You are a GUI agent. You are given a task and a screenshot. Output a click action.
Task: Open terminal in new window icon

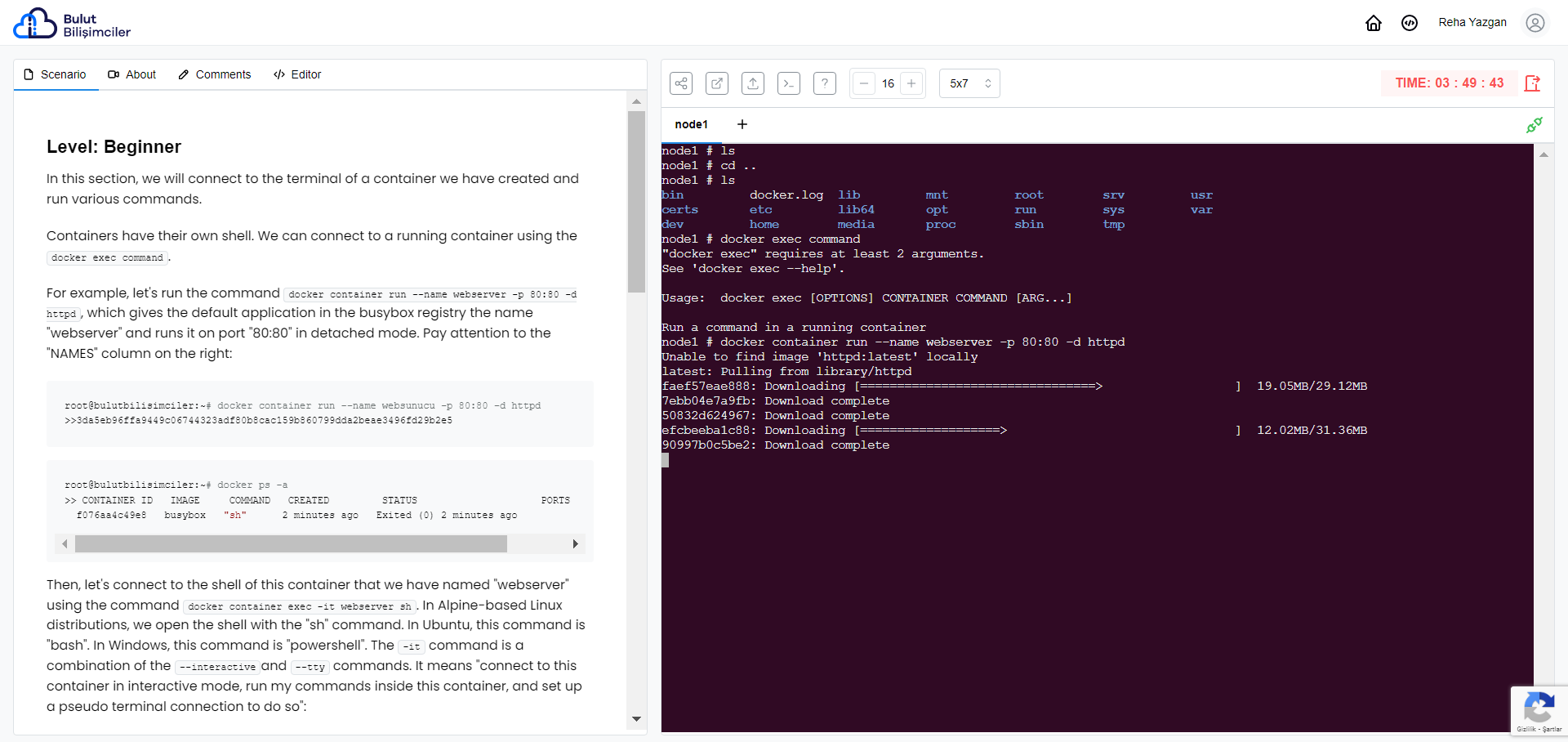pos(717,83)
